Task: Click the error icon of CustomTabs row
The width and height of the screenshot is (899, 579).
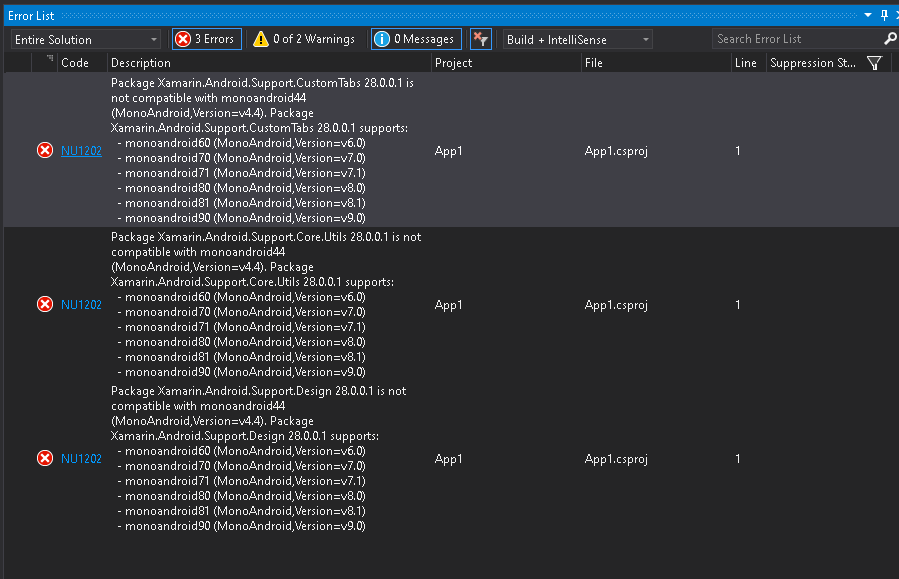Action: coord(45,150)
